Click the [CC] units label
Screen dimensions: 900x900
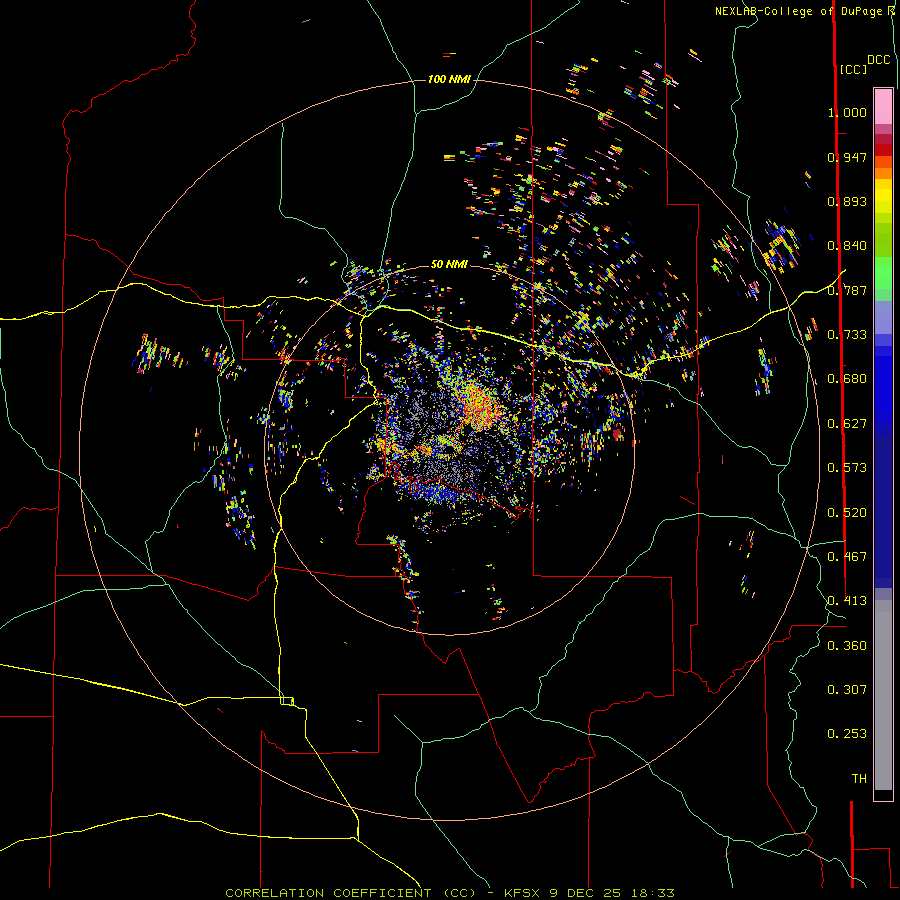(854, 69)
